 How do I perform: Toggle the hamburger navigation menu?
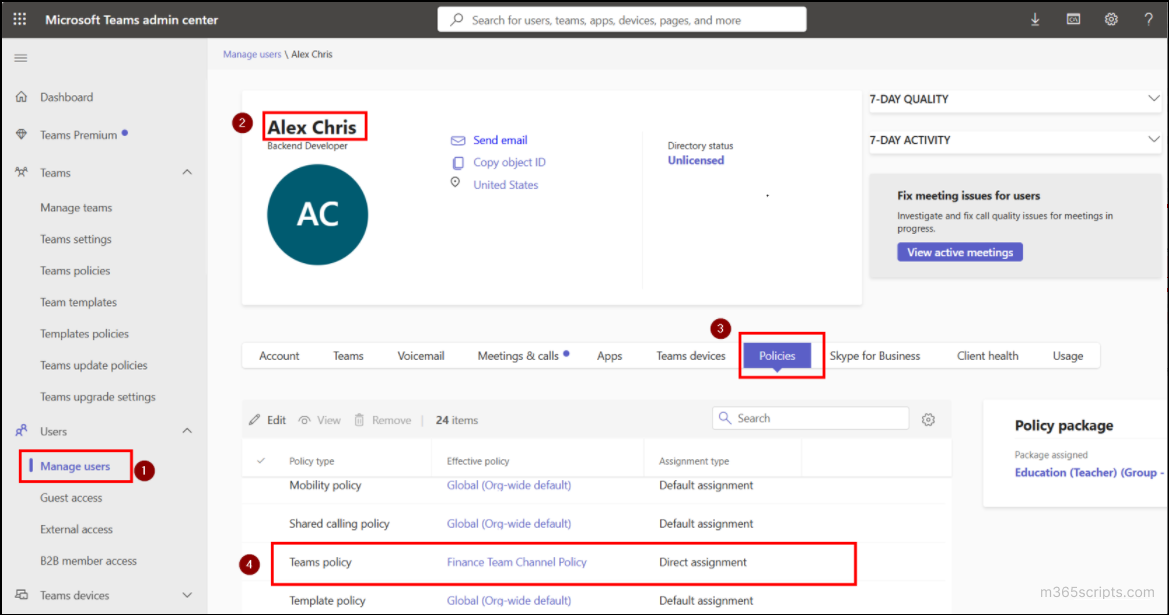pyautogui.click(x=21, y=58)
